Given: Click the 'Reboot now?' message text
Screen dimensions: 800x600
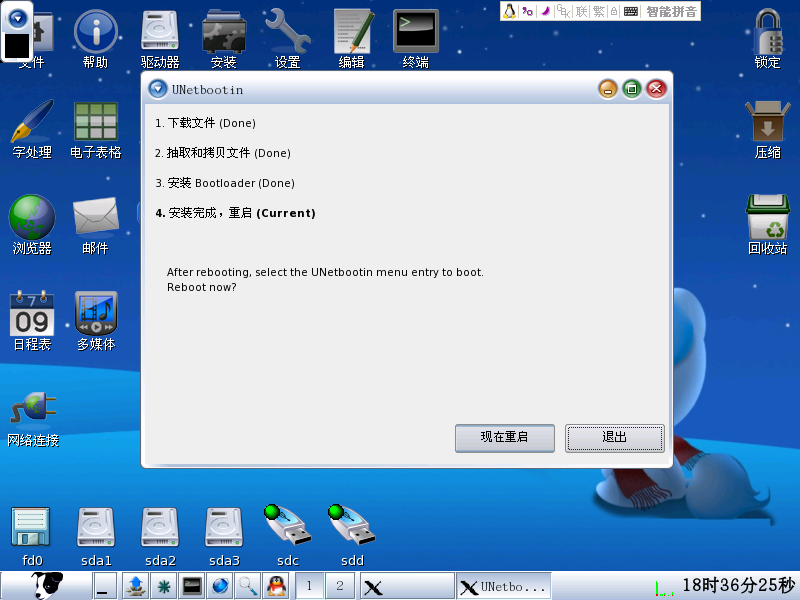Looking at the screenshot, I should [x=202, y=287].
